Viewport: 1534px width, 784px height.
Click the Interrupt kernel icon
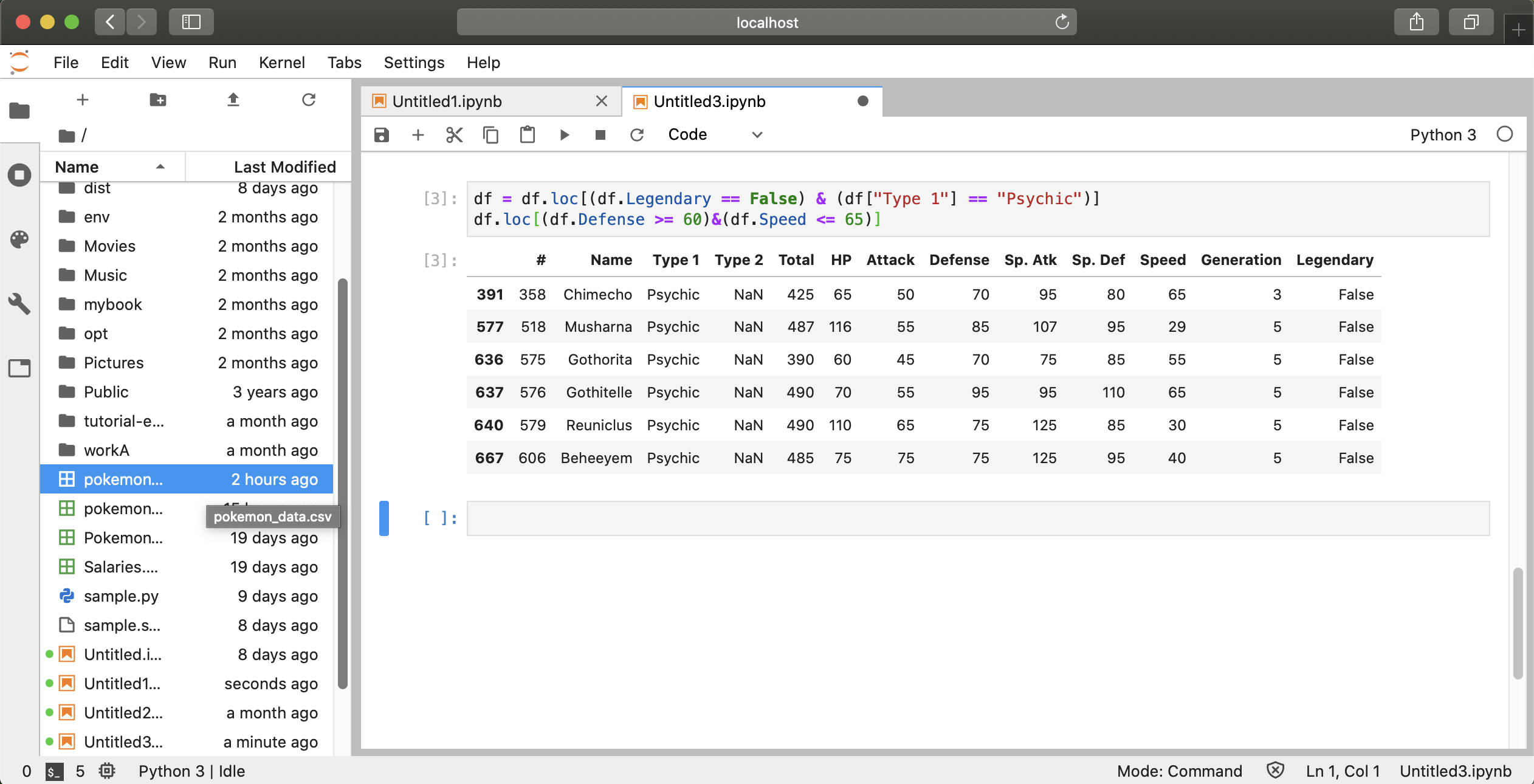point(600,134)
